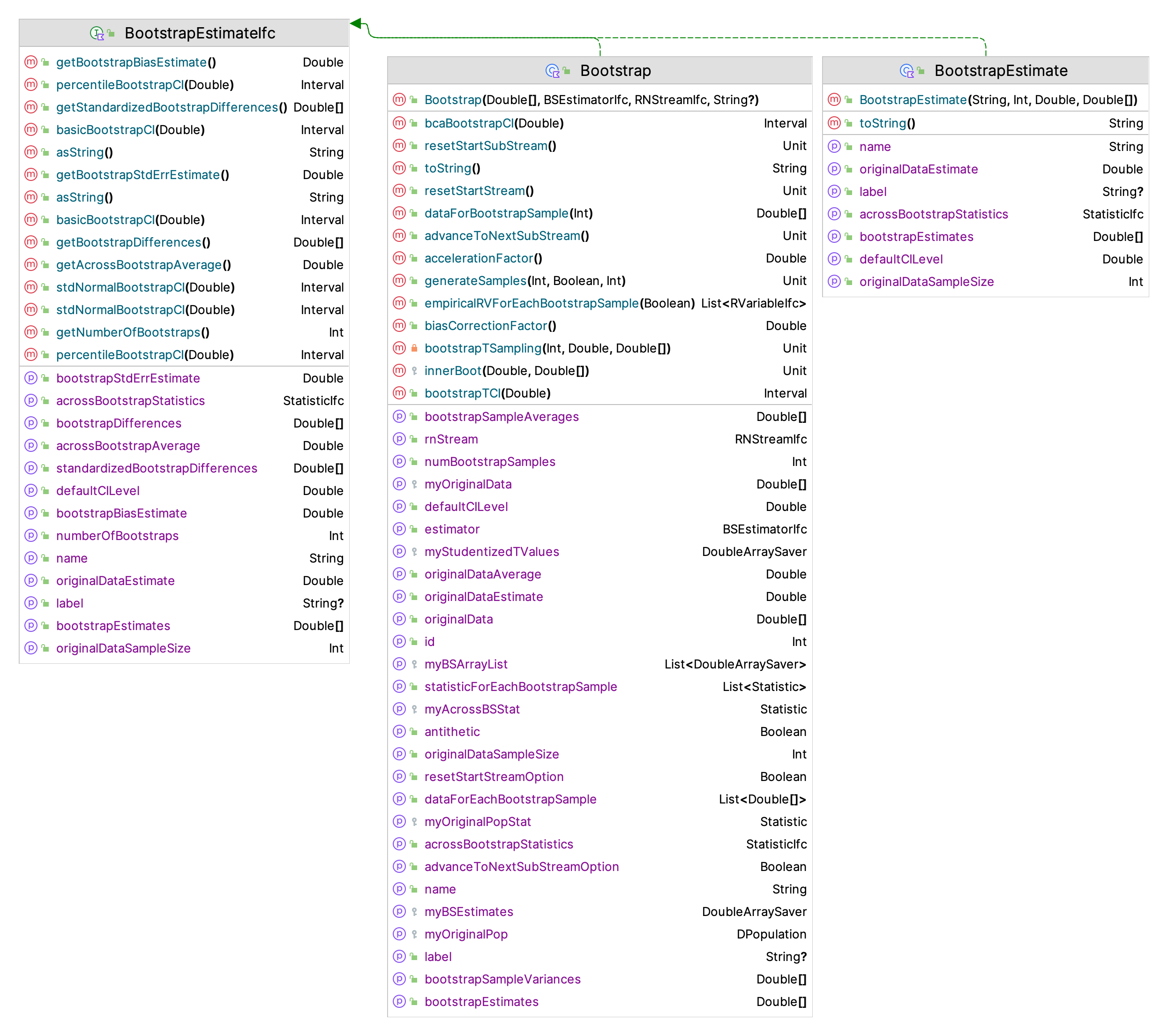Image resolution: width=1168 pixels, height=1036 pixels.
Task: Select dataForBootstrapSample(Int) method
Action: click(x=509, y=213)
